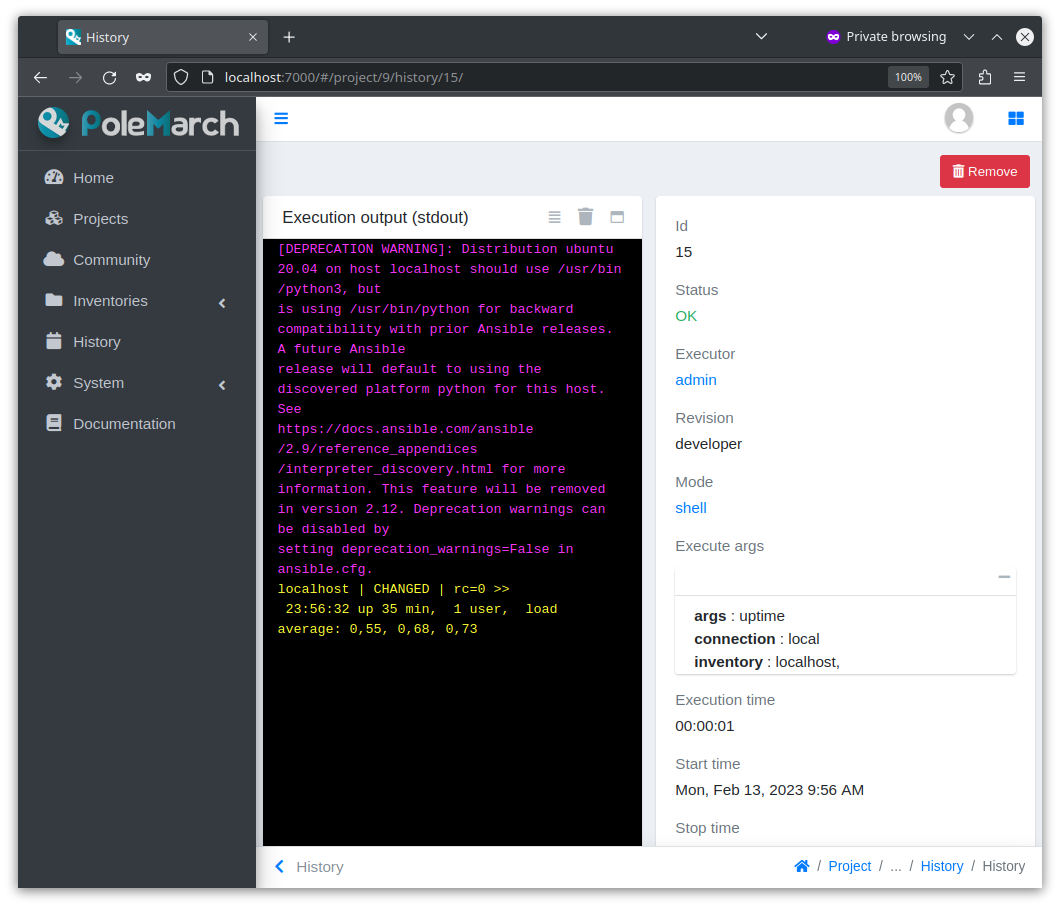This screenshot has width=1060, height=908.
Task: Go back to History with chevron
Action: (x=279, y=866)
